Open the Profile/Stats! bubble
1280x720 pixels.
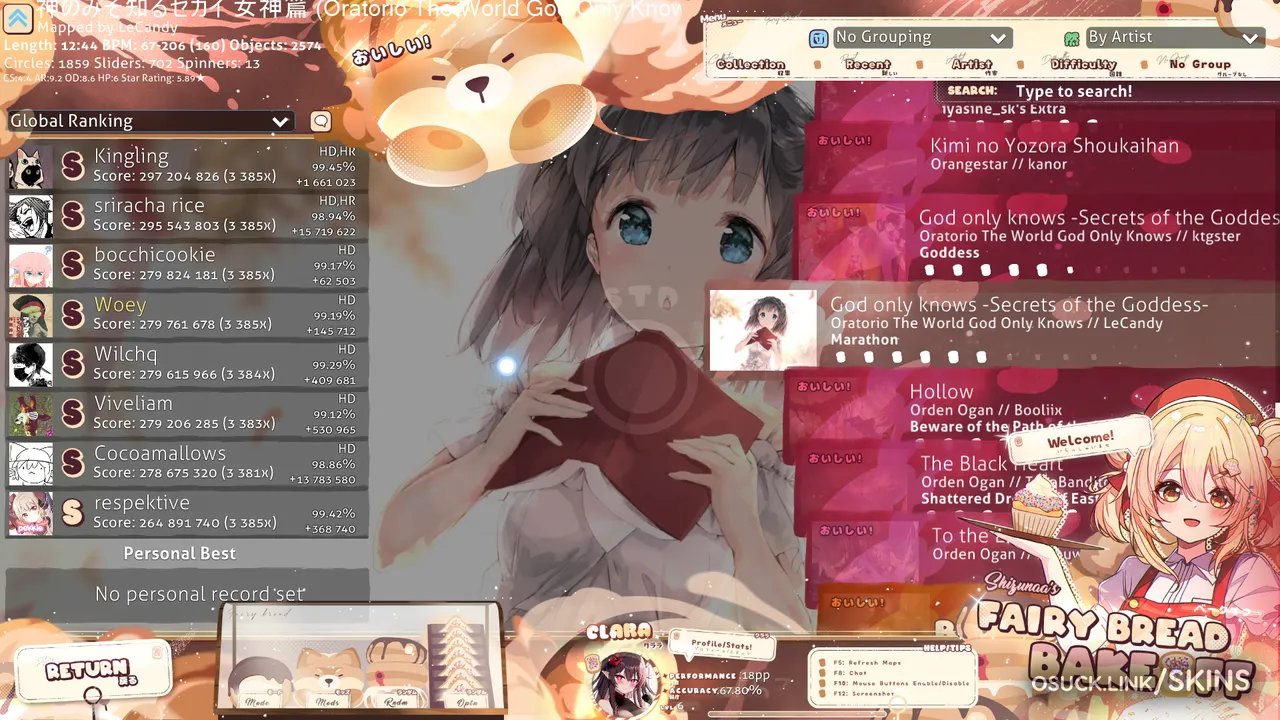[723, 647]
